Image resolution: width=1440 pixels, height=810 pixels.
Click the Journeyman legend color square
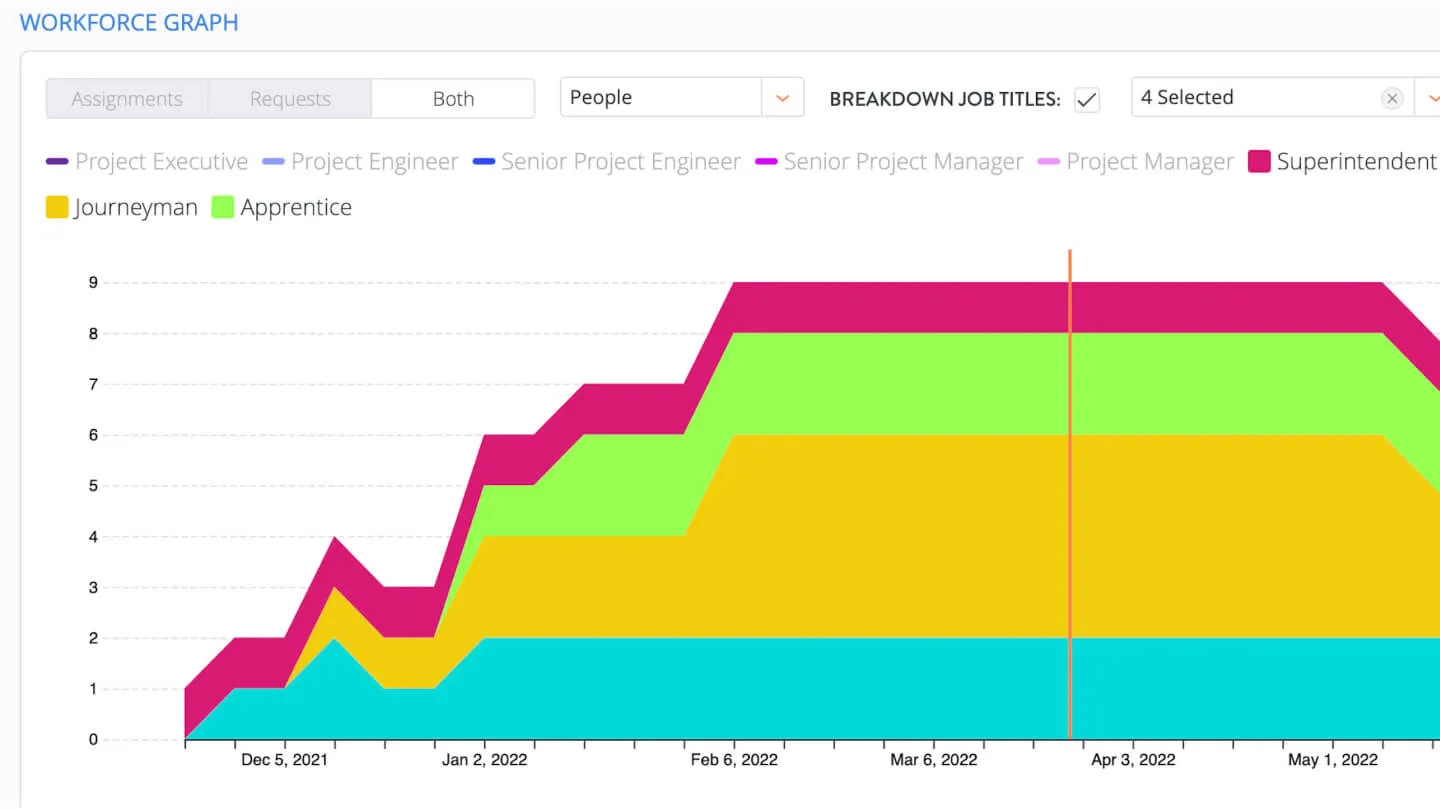click(x=57, y=208)
